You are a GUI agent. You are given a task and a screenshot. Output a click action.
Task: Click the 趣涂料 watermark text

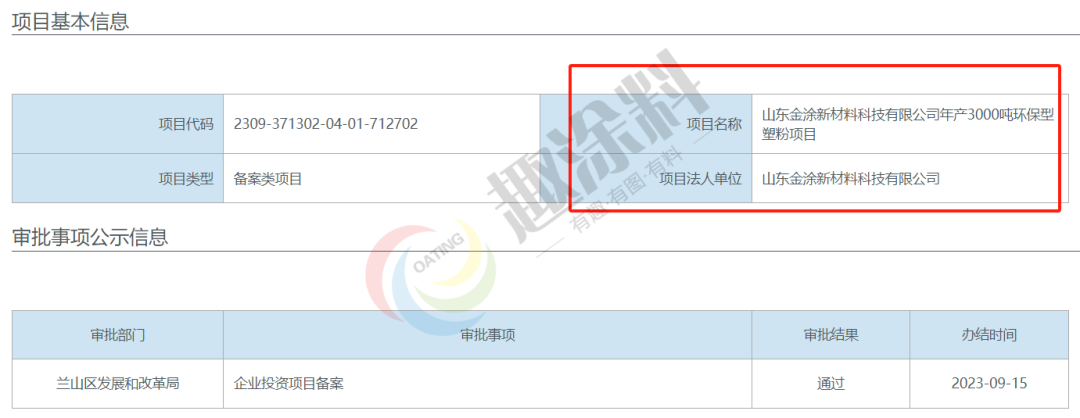coord(598,146)
